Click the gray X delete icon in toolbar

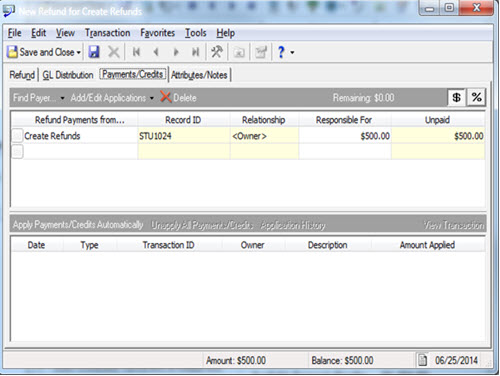point(113,52)
